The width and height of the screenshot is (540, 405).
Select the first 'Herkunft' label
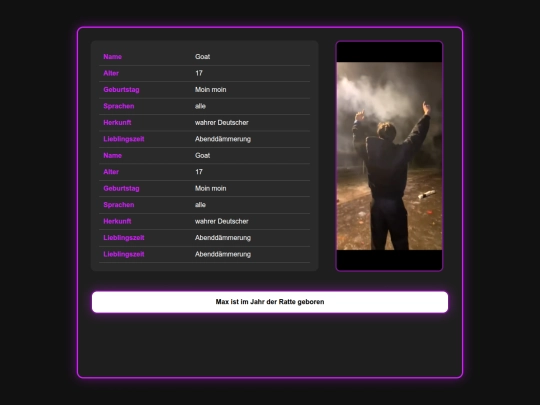pyautogui.click(x=117, y=123)
